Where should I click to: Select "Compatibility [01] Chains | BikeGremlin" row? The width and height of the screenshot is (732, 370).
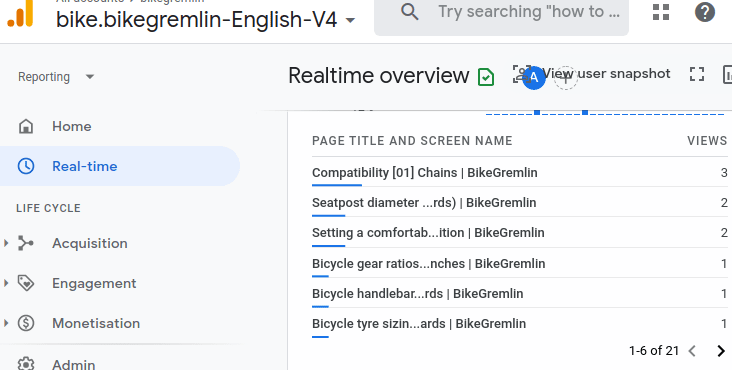pyautogui.click(x=520, y=173)
